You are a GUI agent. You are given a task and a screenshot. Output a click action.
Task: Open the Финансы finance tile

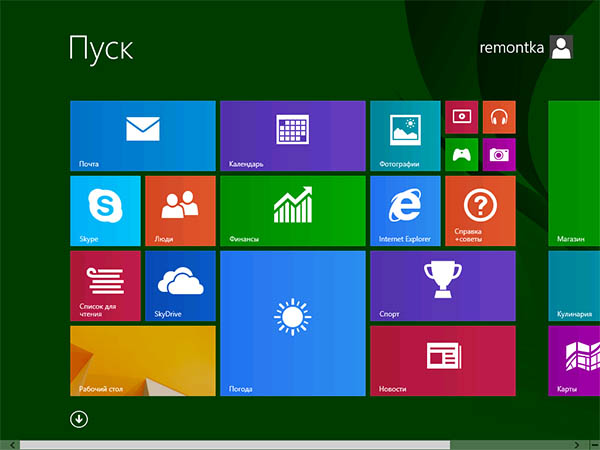click(293, 211)
